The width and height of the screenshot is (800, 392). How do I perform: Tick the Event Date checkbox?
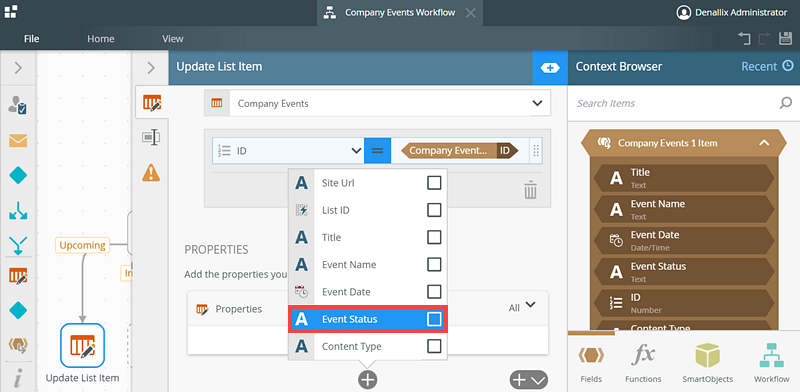[x=434, y=291]
